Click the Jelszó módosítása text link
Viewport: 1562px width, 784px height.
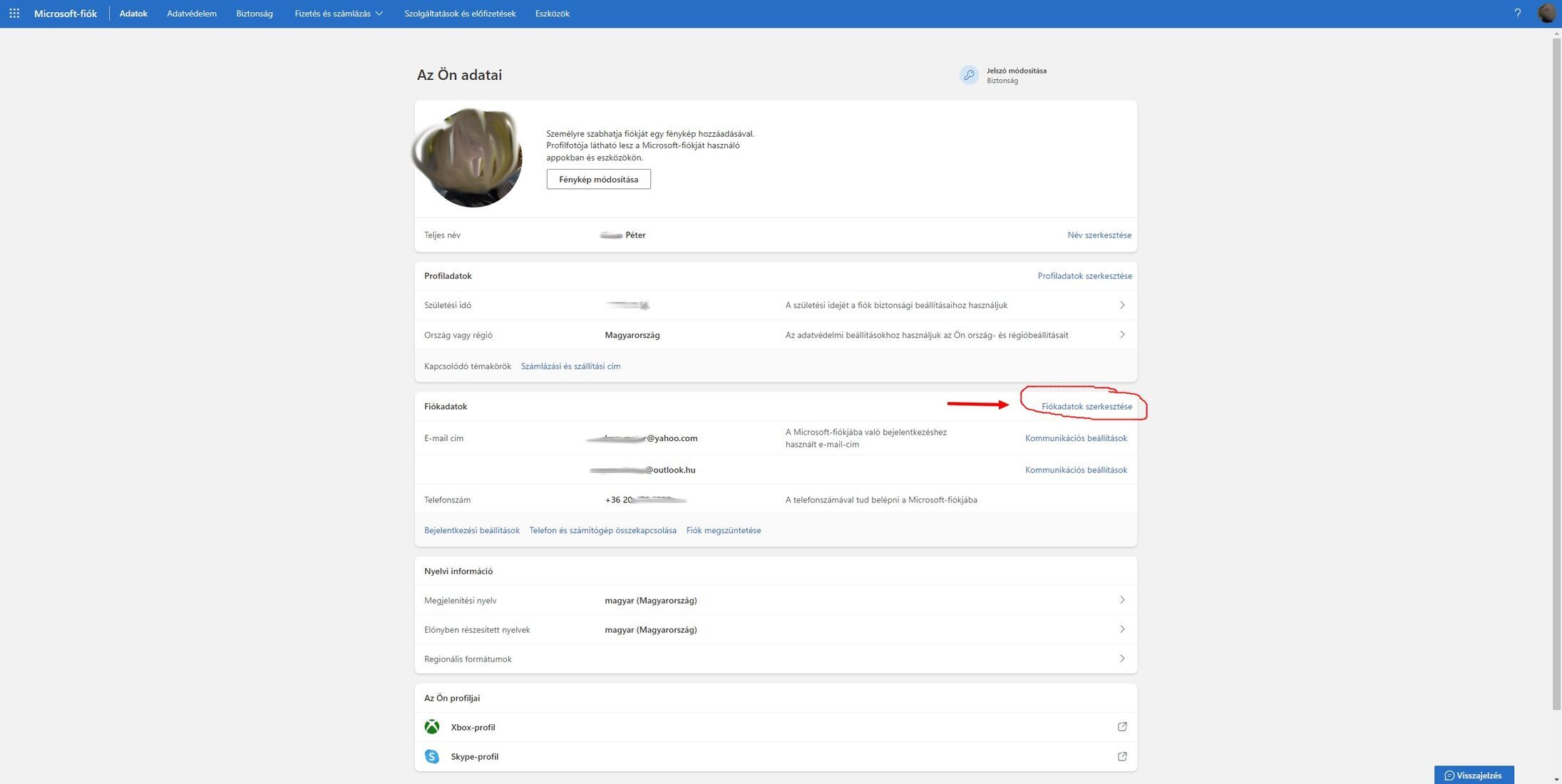point(1017,71)
